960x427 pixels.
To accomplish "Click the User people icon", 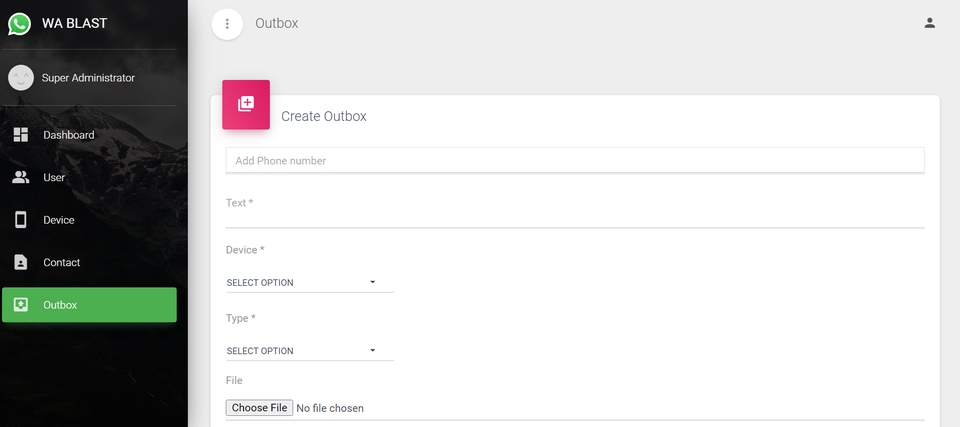I will [21, 178].
